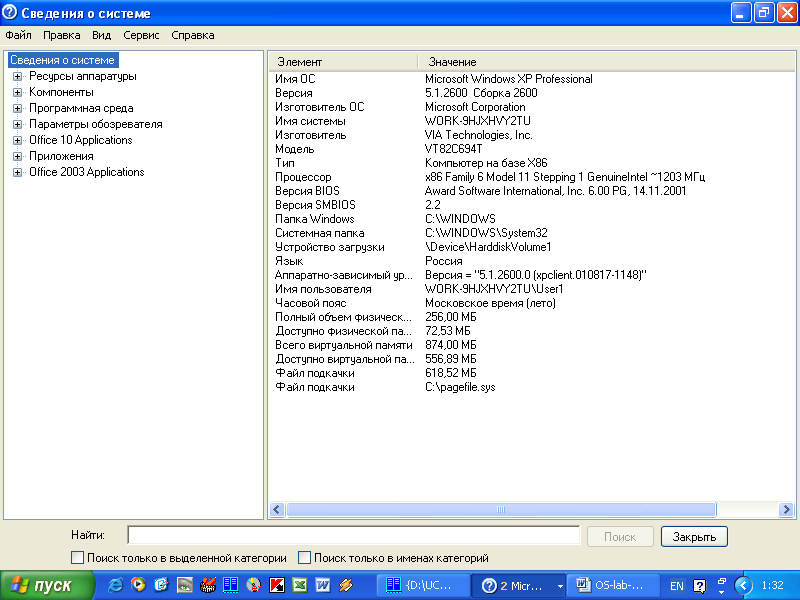Click the 256,00 МБ memory value
Image resolution: width=800 pixels, height=600 pixels.
[x=451, y=317]
